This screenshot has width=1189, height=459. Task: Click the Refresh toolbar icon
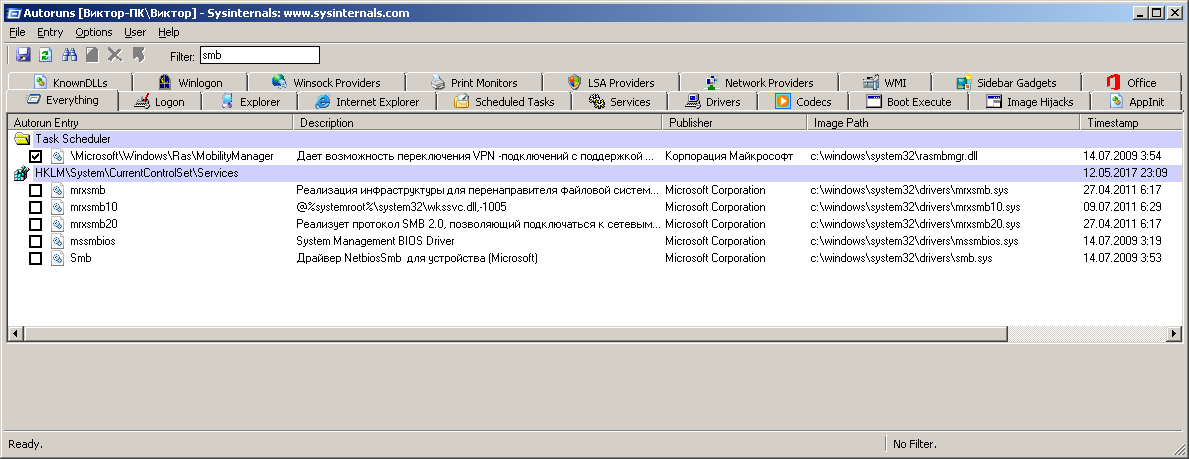coord(45,55)
